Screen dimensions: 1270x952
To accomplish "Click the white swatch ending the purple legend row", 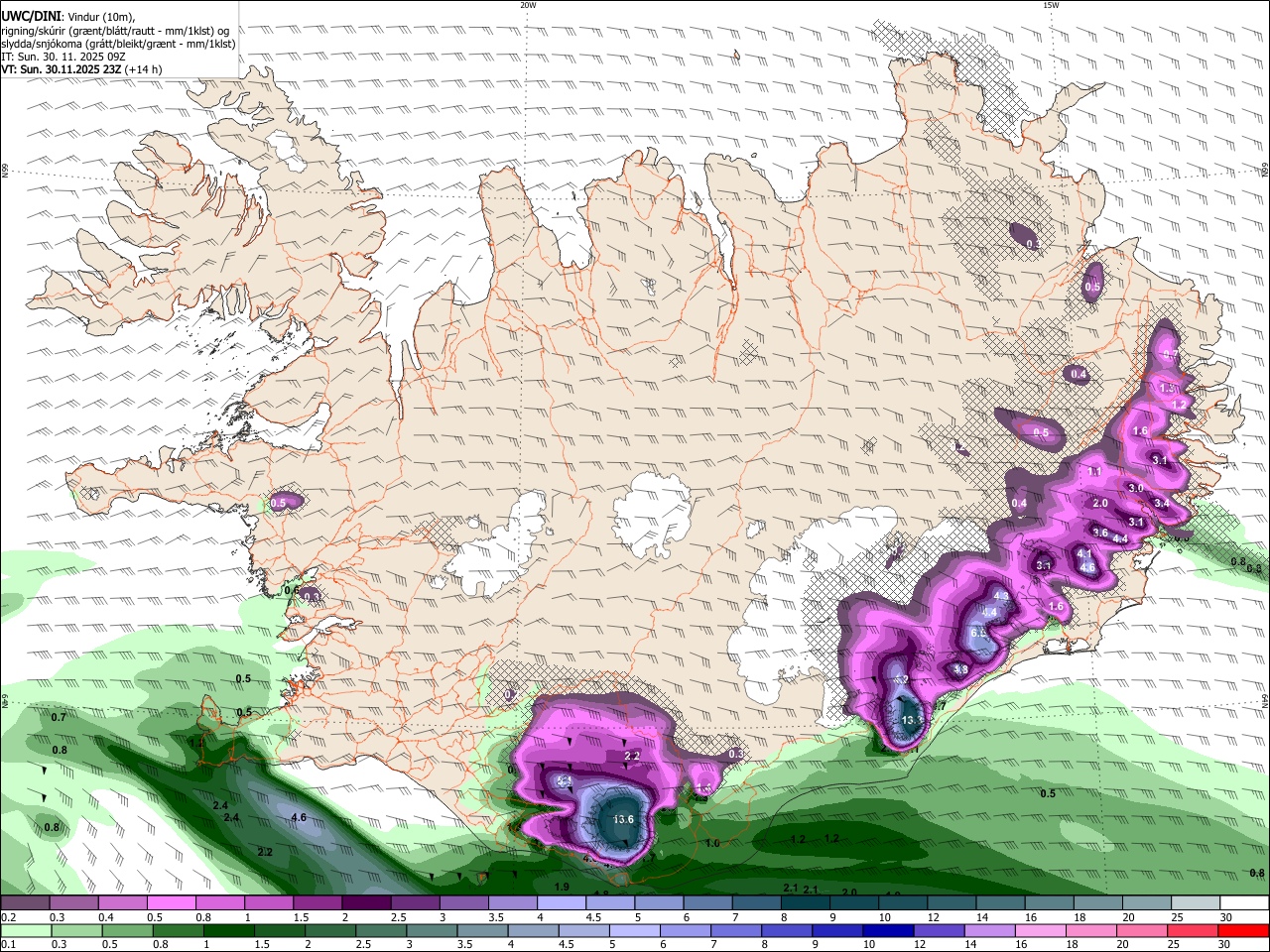I will tap(1244, 903).
